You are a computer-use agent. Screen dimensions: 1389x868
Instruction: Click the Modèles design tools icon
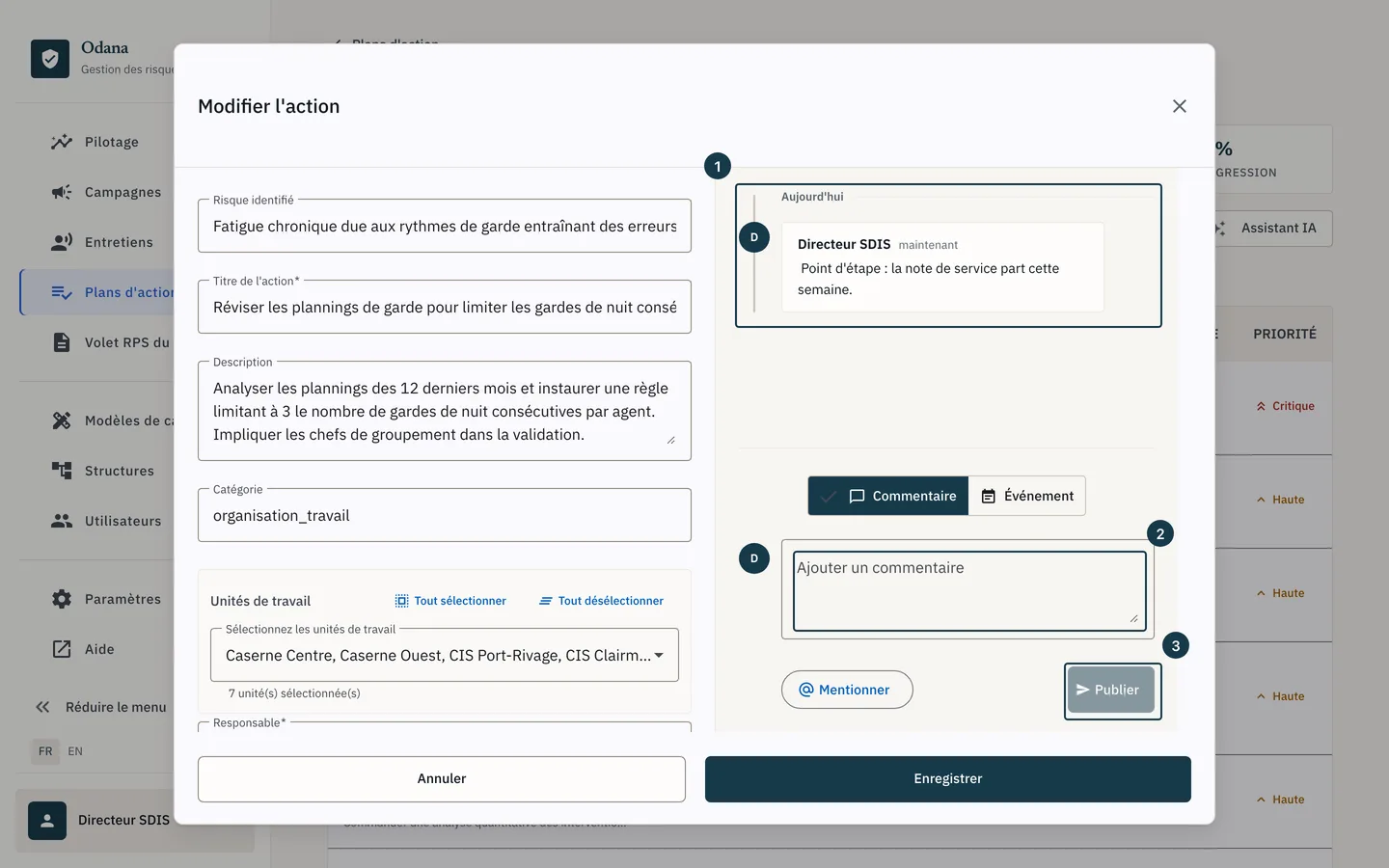[x=62, y=420]
